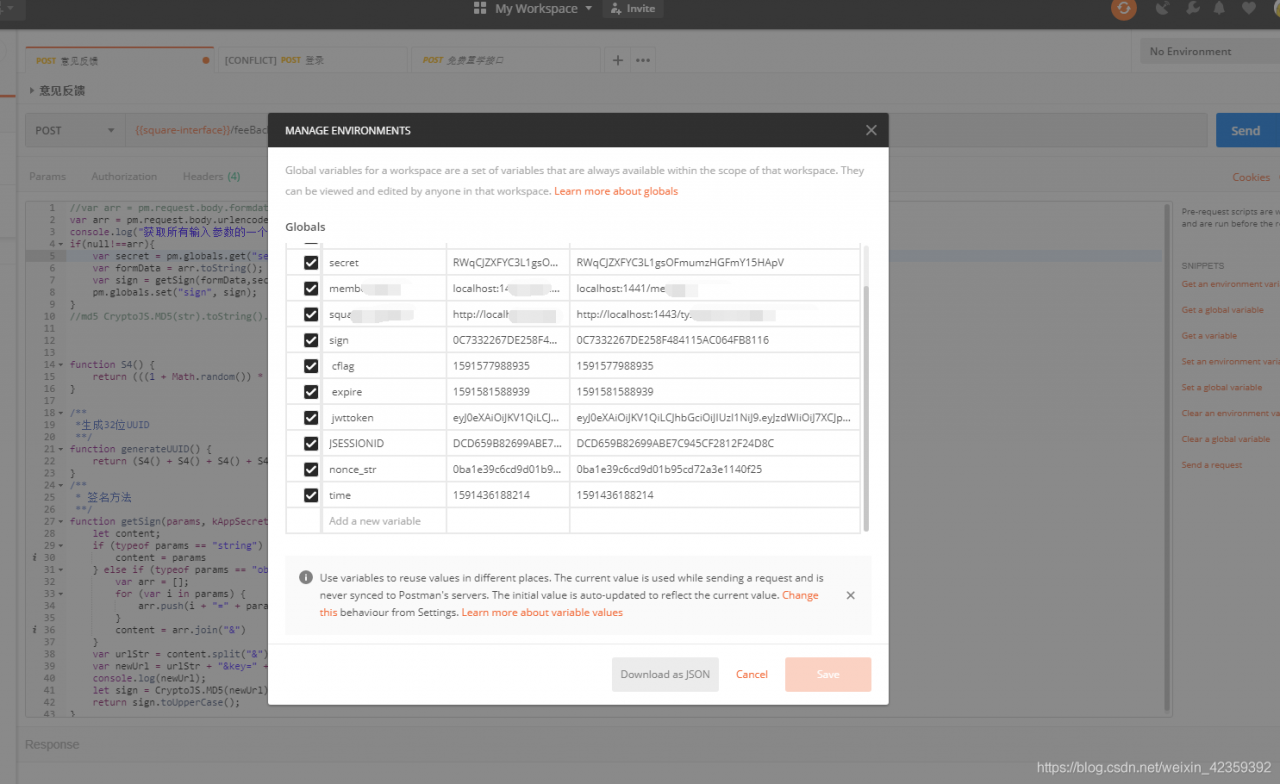Open a new request tab with plus
The image size is (1280, 784).
click(618, 60)
